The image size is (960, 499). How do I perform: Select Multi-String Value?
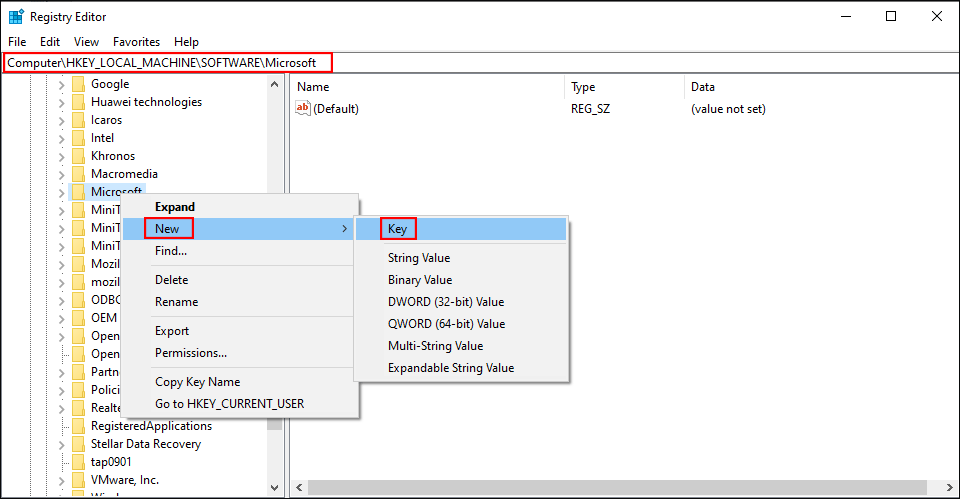pyautogui.click(x=461, y=346)
